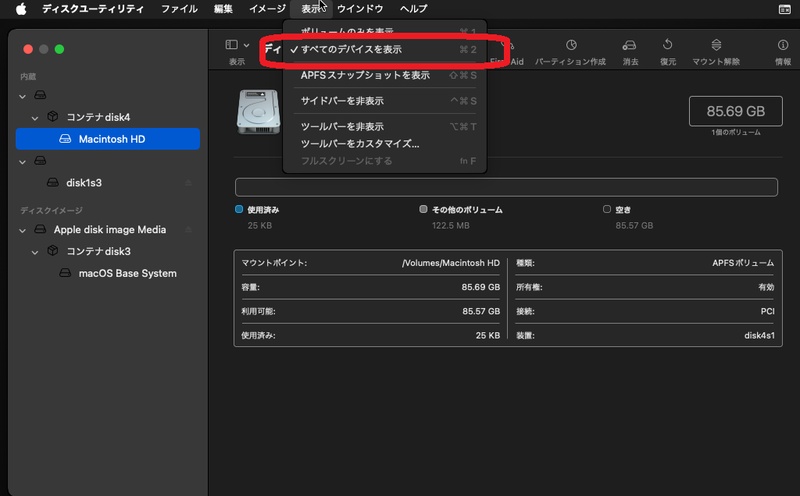
Task: Open the 表示 toolbar dropdown arrow
Action: (x=246, y=45)
